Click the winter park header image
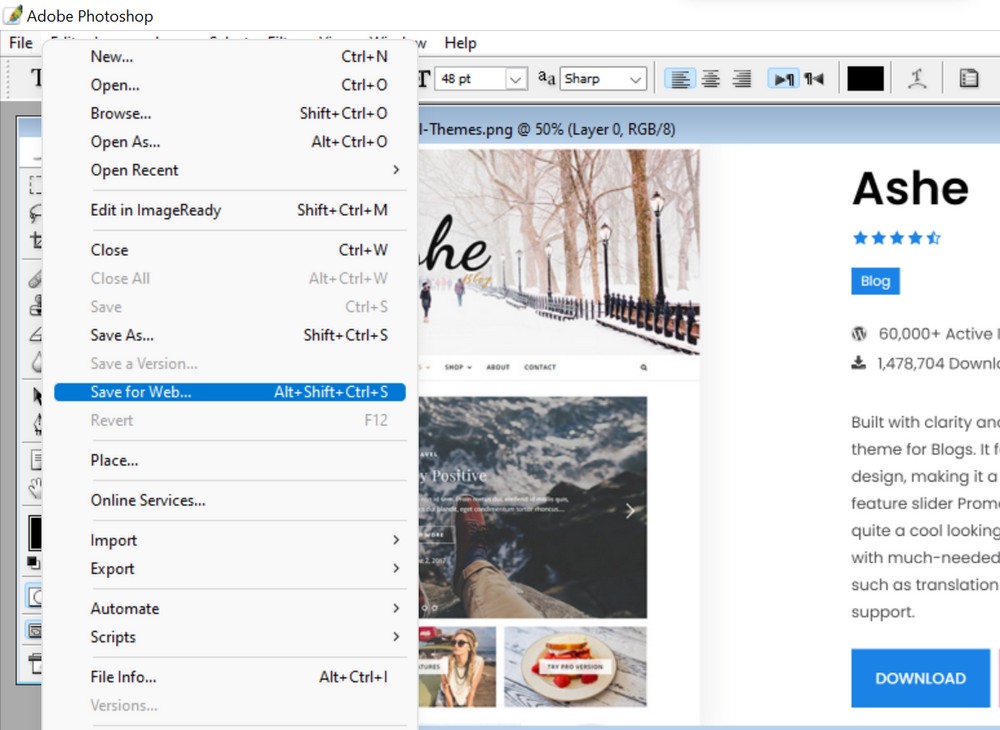This screenshot has height=730, width=1000. pos(559,252)
